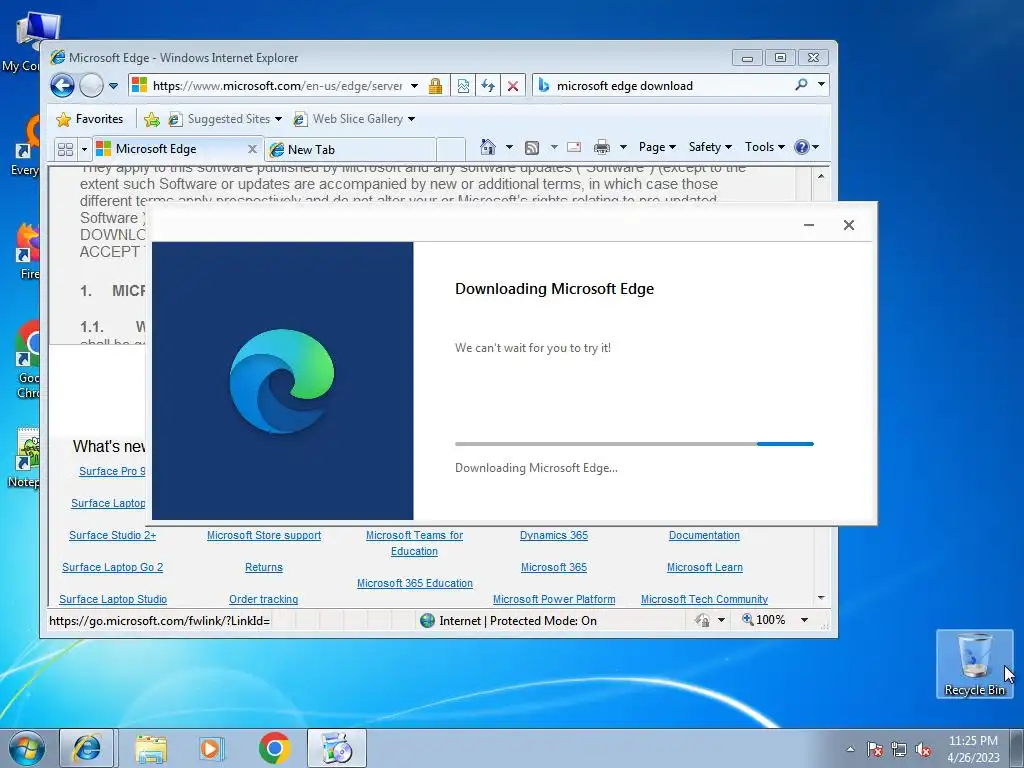This screenshot has height=768, width=1024.
Task: Open Google Chrome from the taskbar
Action: coord(274,748)
